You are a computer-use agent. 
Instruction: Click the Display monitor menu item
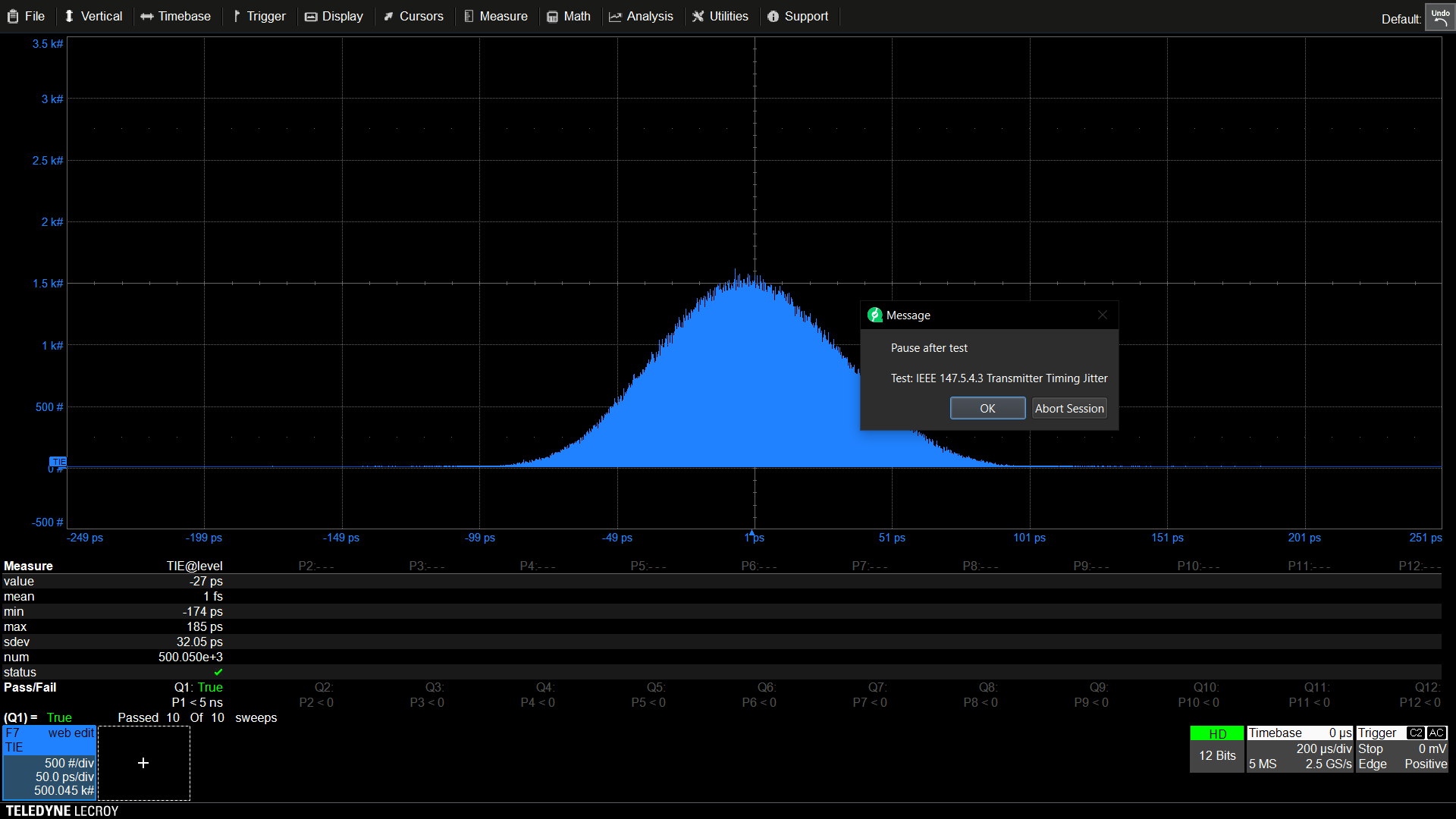334,16
